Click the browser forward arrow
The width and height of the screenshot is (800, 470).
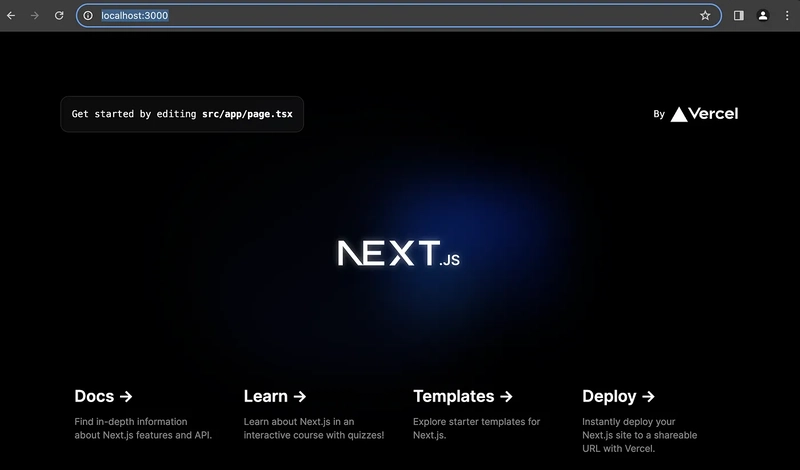(35, 15)
